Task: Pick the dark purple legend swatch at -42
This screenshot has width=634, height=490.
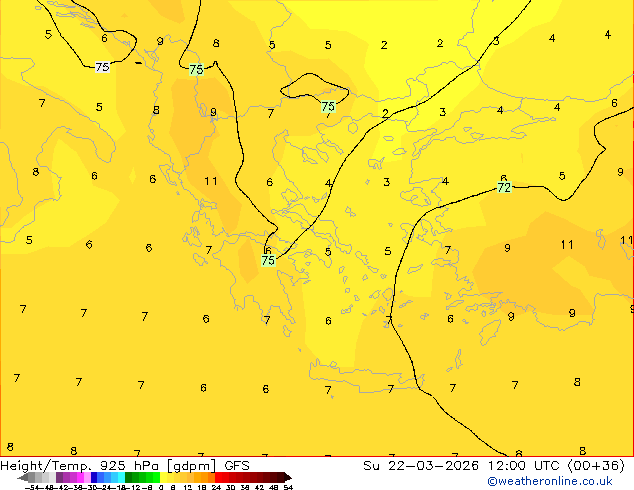Action: pyautogui.click(x=59, y=477)
